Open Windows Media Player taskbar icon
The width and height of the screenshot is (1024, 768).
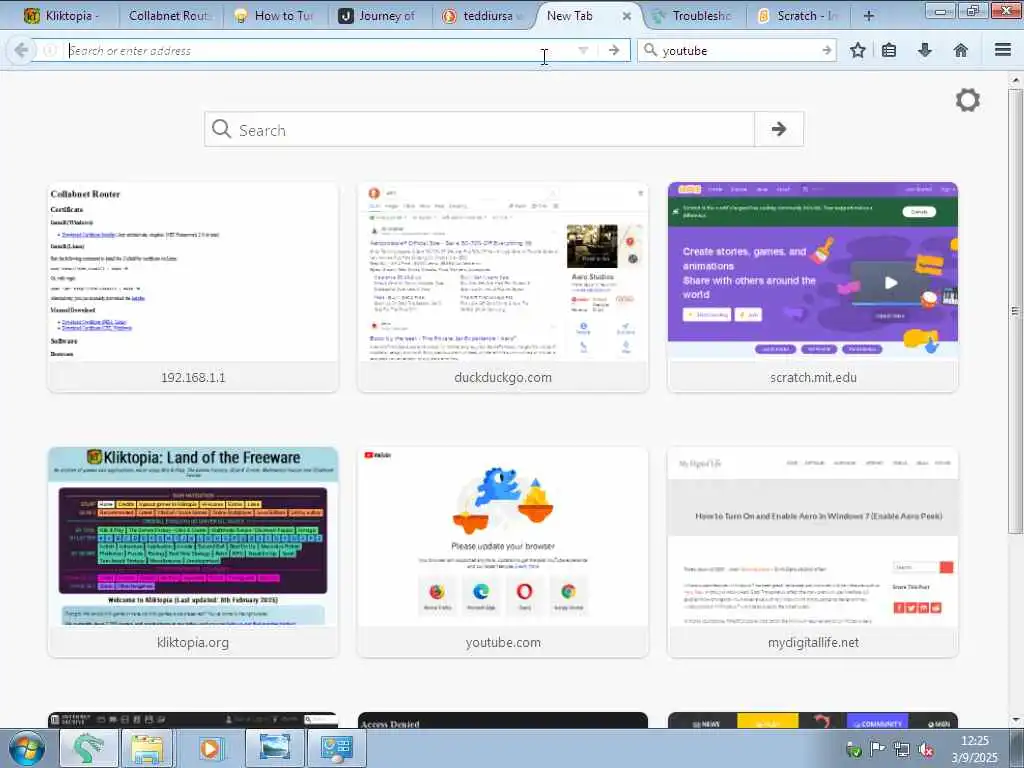pos(210,748)
